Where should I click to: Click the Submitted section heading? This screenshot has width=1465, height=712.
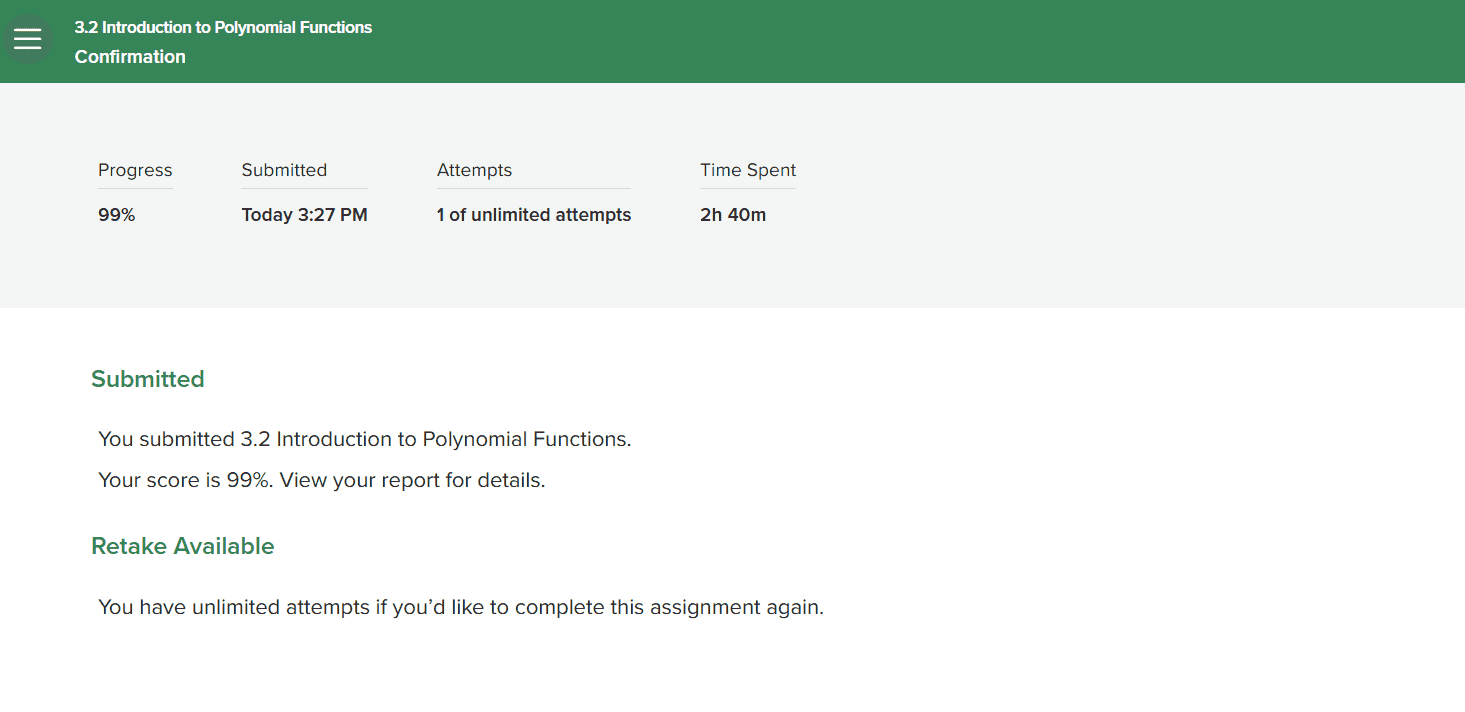(147, 379)
